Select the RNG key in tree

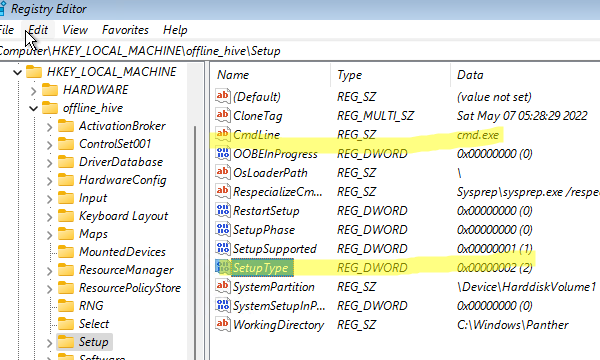point(91,306)
